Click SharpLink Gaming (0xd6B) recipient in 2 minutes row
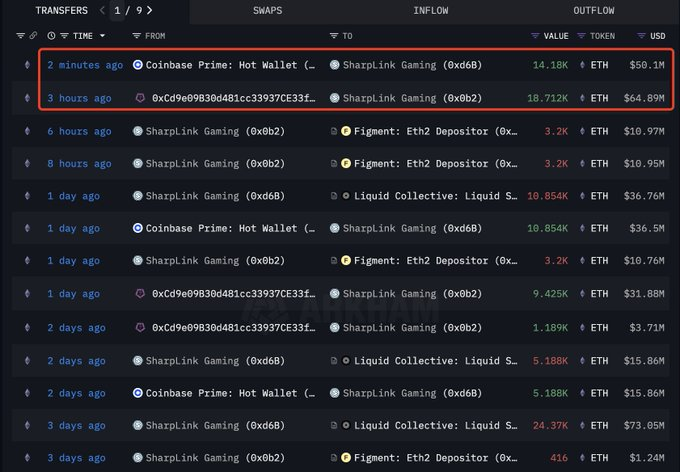 412,65
